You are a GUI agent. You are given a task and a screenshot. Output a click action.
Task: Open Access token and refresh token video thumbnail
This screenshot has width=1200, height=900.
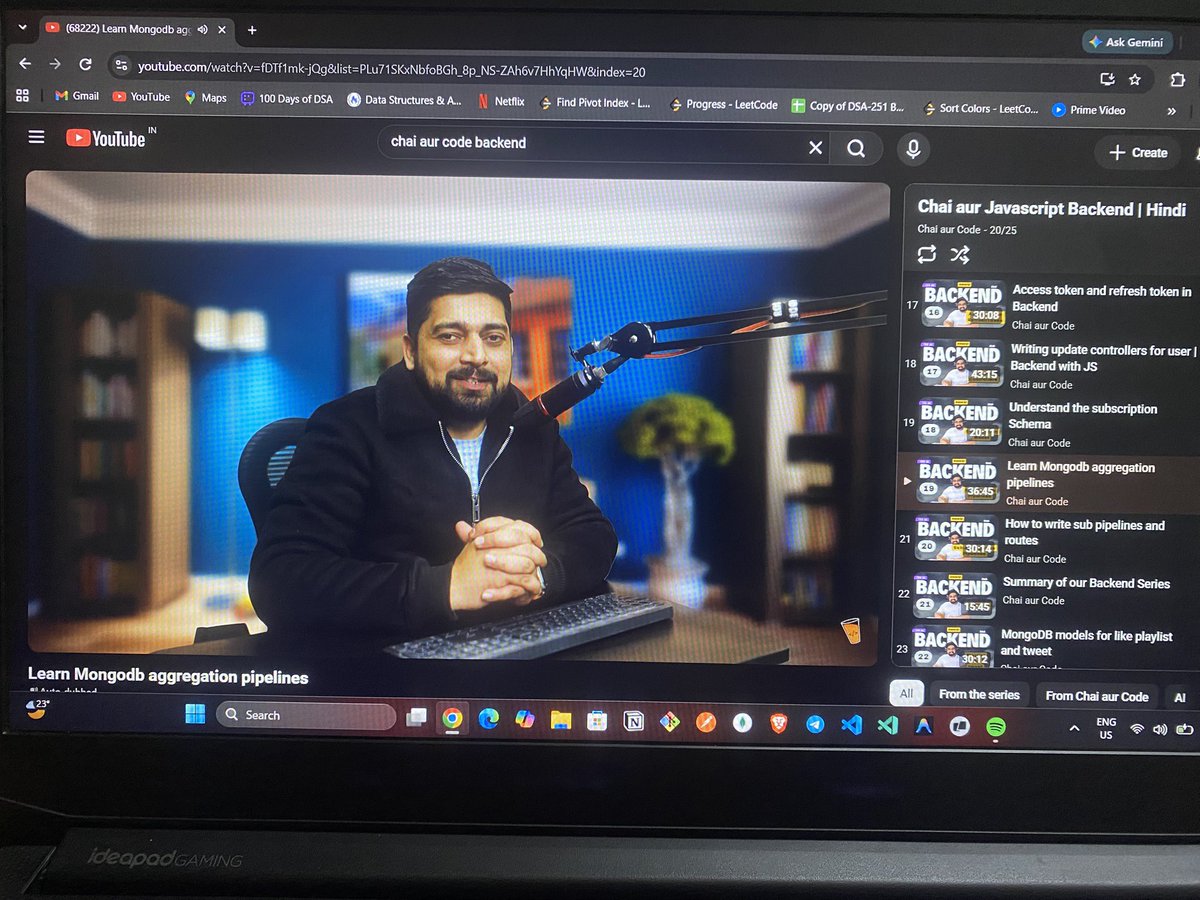tap(961, 303)
